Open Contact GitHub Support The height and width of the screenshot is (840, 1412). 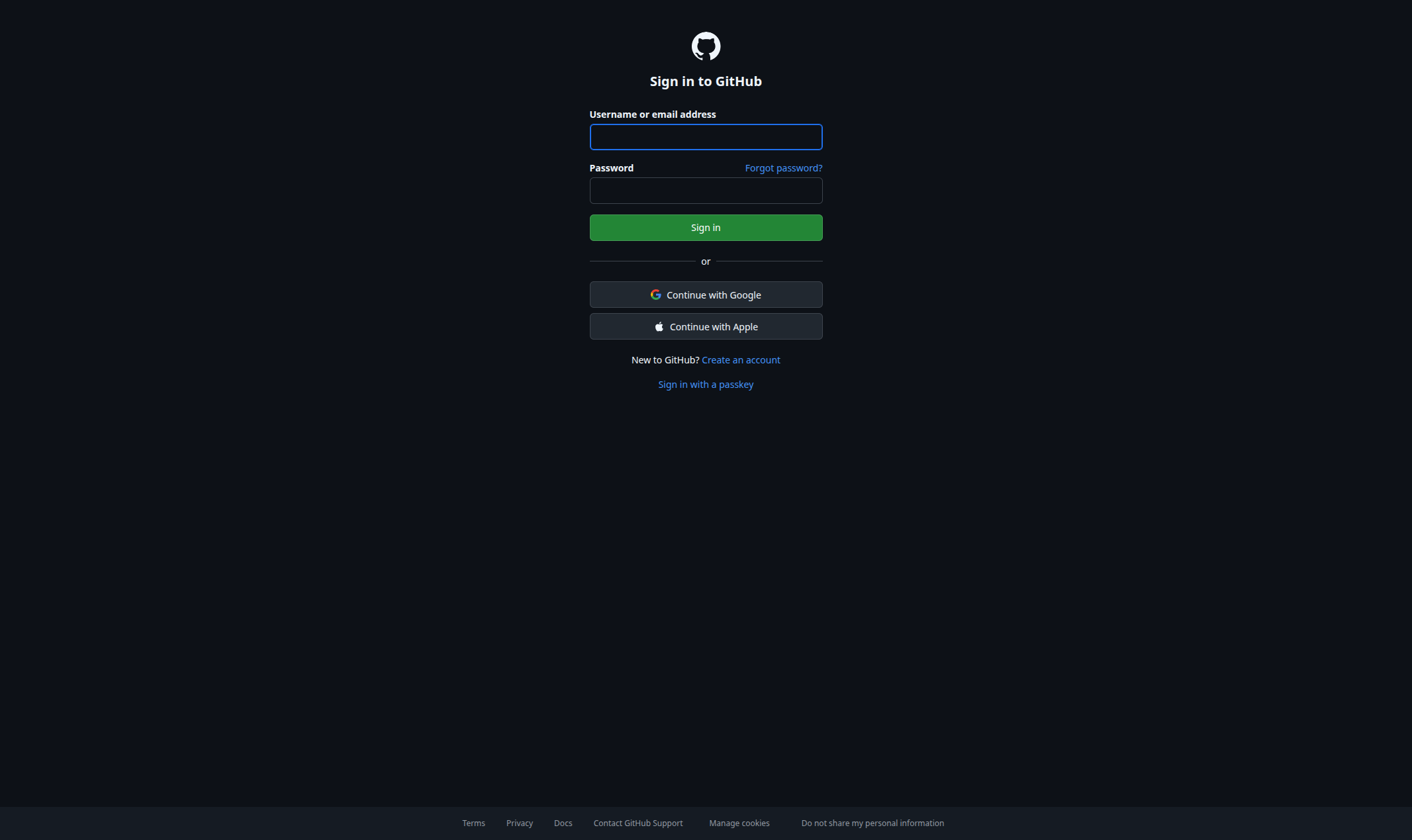[637, 823]
